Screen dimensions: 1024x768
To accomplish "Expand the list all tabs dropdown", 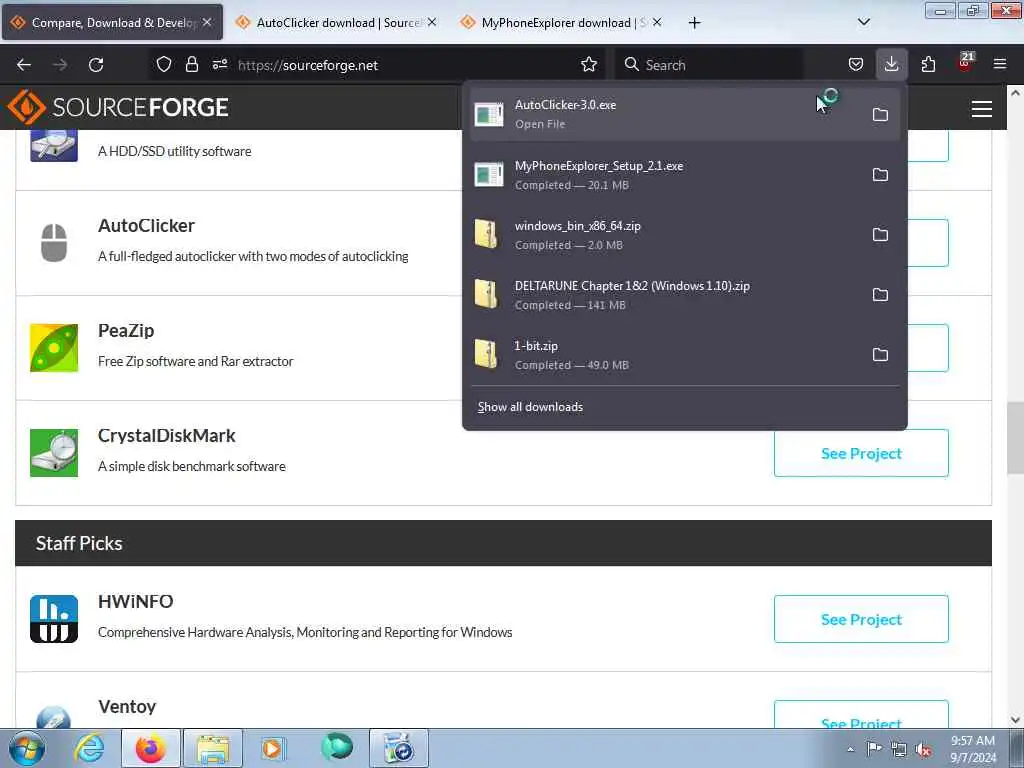I will [x=863, y=22].
